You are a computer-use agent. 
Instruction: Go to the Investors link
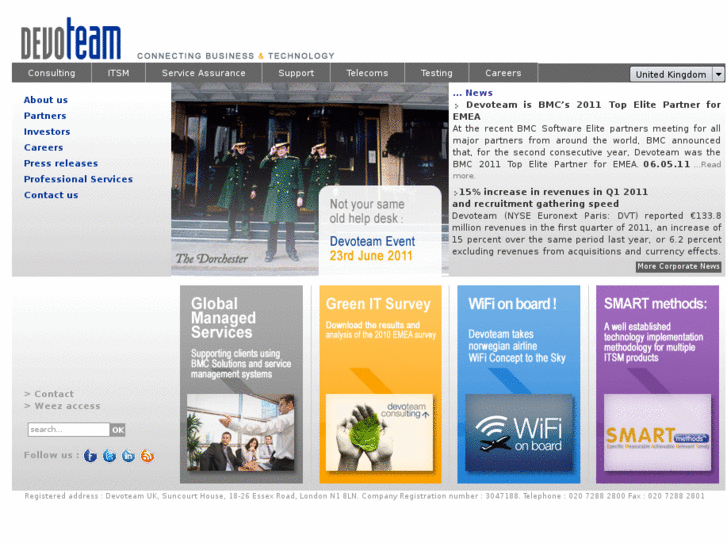pyautogui.click(x=47, y=131)
